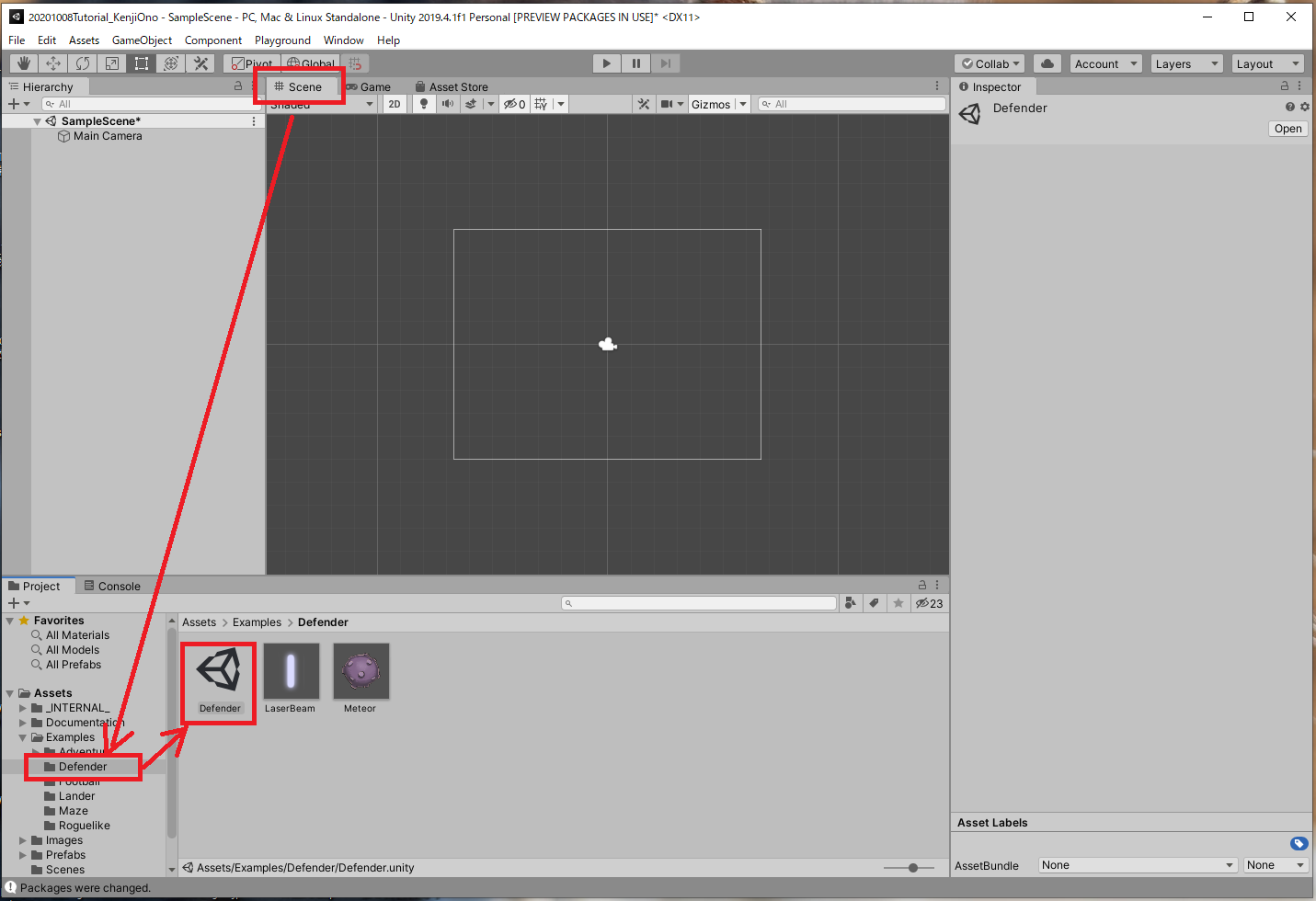Toggle grid snapping in main toolbar
The height and width of the screenshot is (901, 1316).
coord(355,63)
